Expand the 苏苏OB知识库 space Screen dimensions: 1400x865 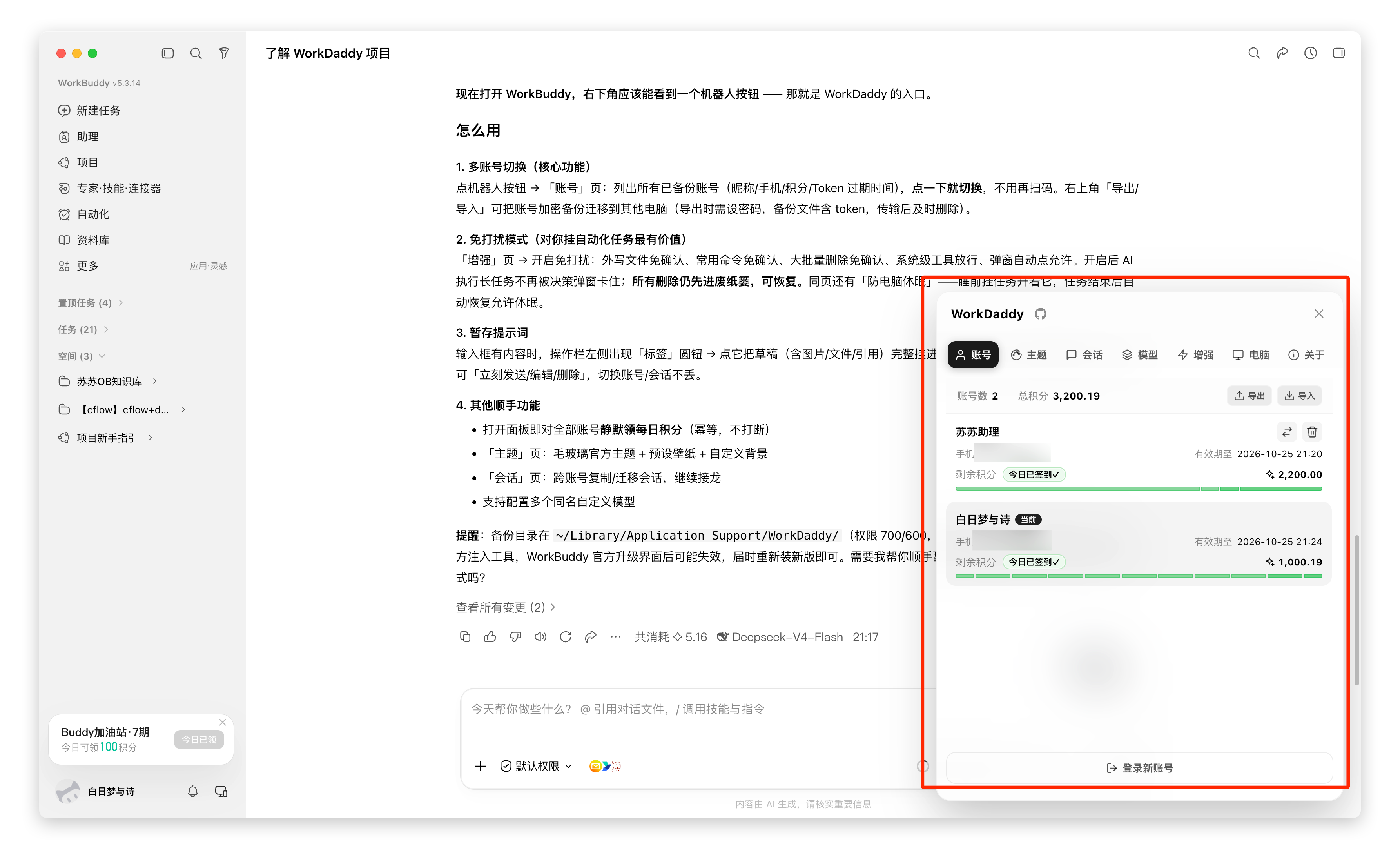pos(108,382)
